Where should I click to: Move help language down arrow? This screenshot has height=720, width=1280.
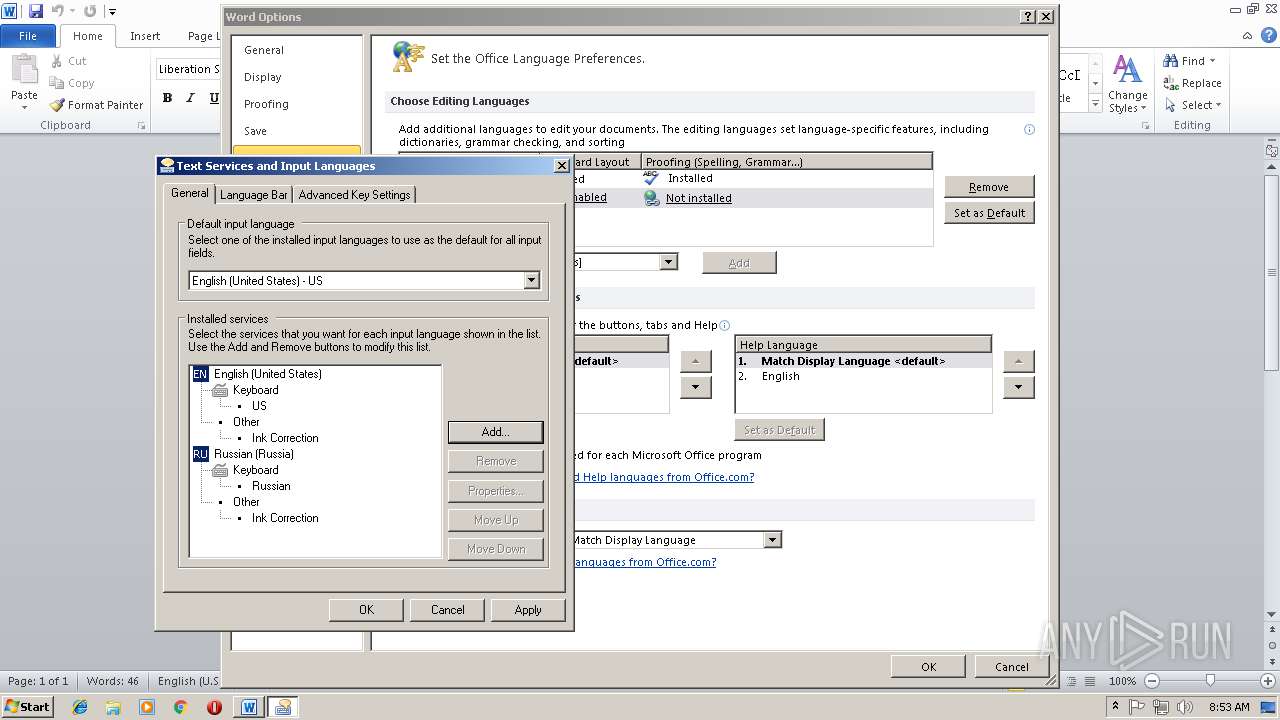coord(1018,387)
